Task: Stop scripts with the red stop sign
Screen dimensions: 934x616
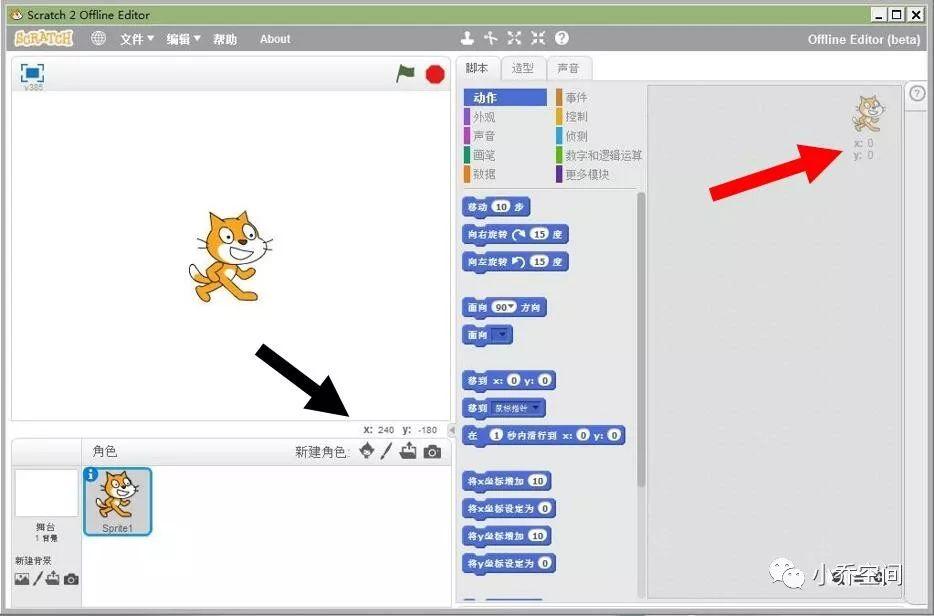Action: tap(435, 74)
